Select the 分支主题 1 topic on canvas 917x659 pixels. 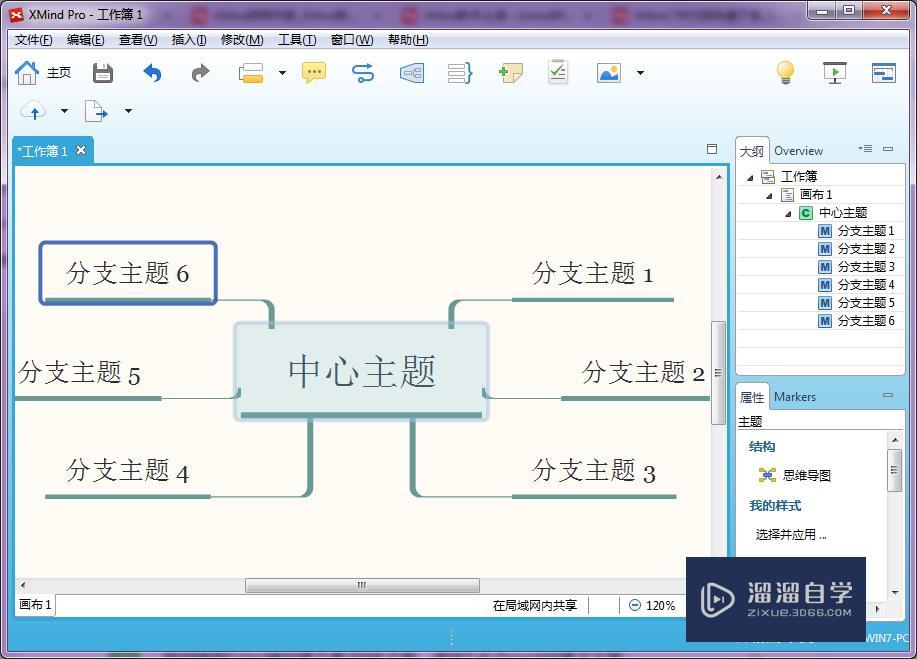pos(592,279)
